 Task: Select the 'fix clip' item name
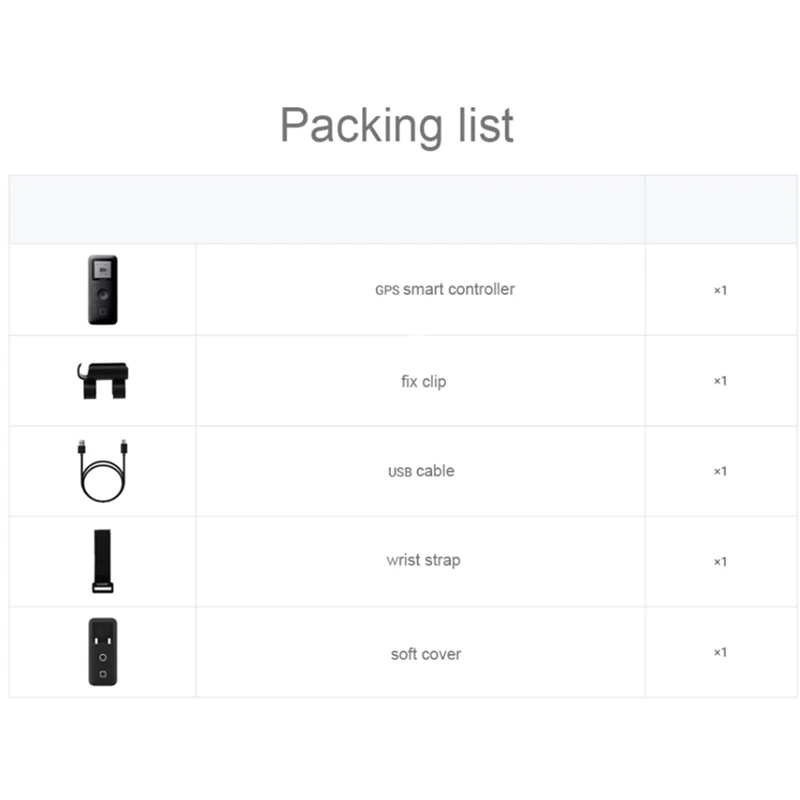pos(423,381)
